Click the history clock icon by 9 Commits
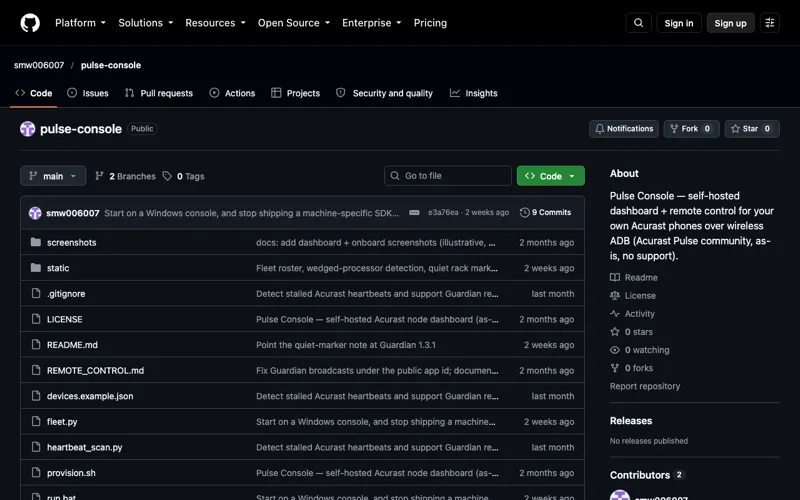Viewport: 800px width, 500px height. pyautogui.click(x=524, y=213)
